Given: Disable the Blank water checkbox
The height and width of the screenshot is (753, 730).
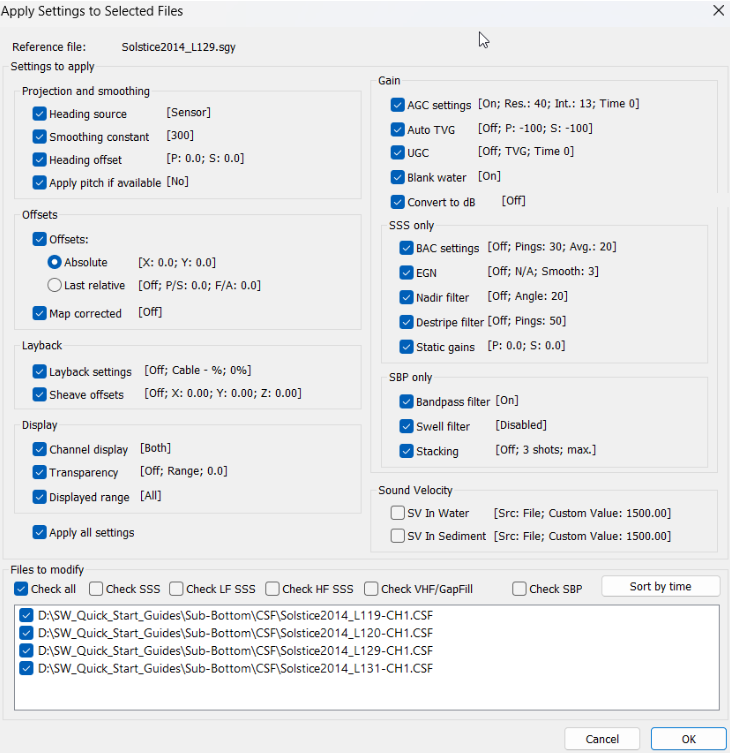Looking at the screenshot, I should point(398,177).
